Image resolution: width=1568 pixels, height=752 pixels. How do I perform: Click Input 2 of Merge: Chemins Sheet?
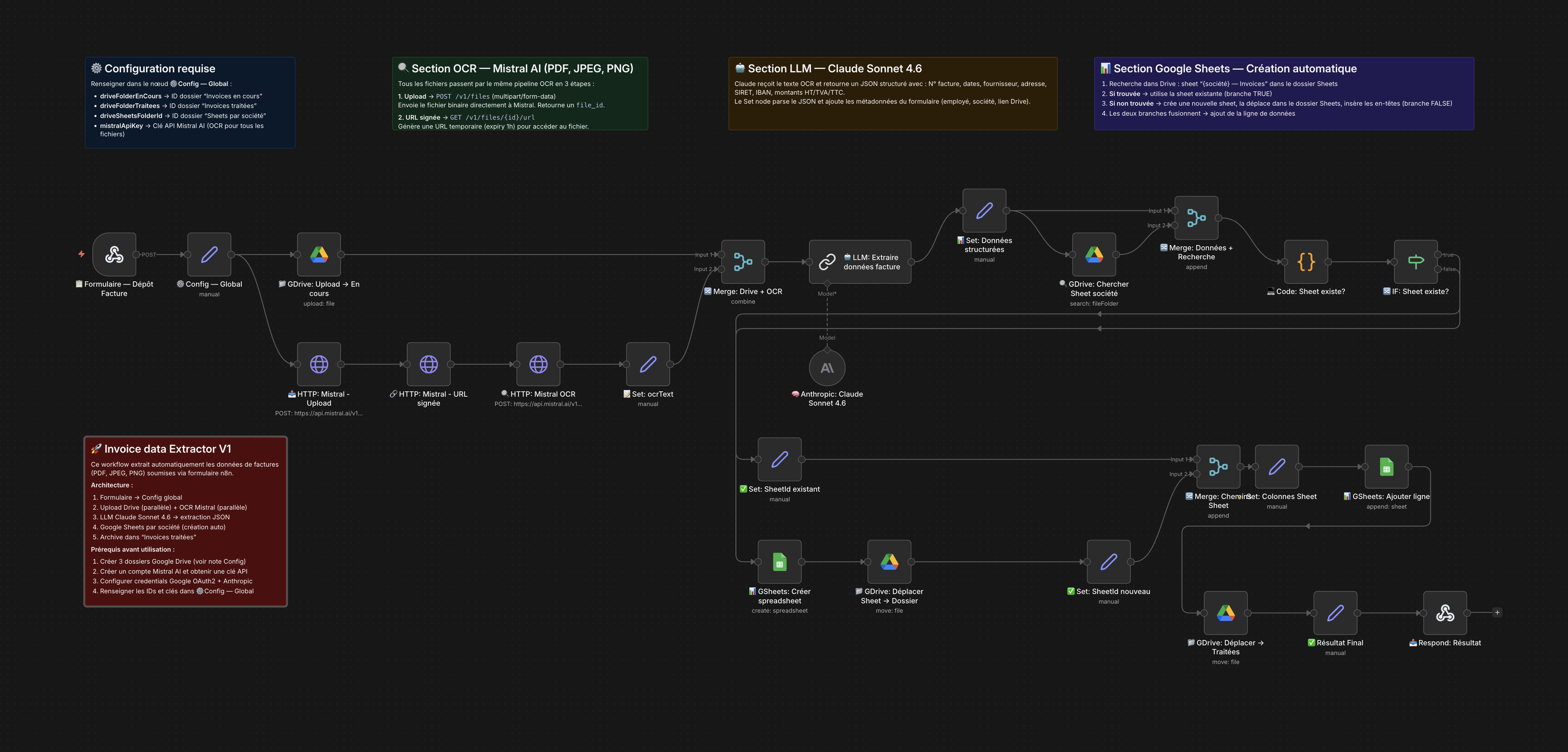click(x=1196, y=474)
